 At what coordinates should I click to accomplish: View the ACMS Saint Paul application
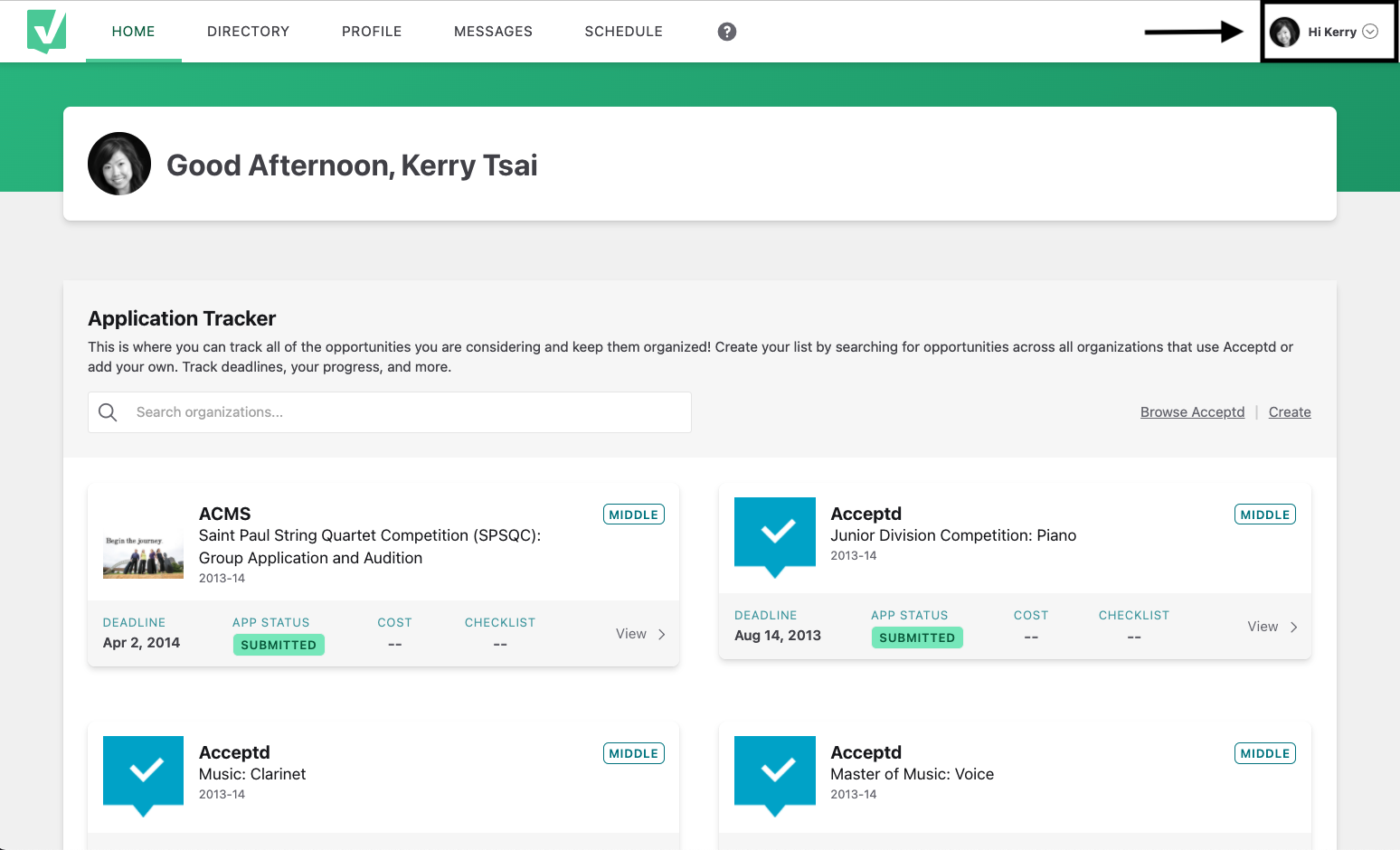tap(631, 634)
